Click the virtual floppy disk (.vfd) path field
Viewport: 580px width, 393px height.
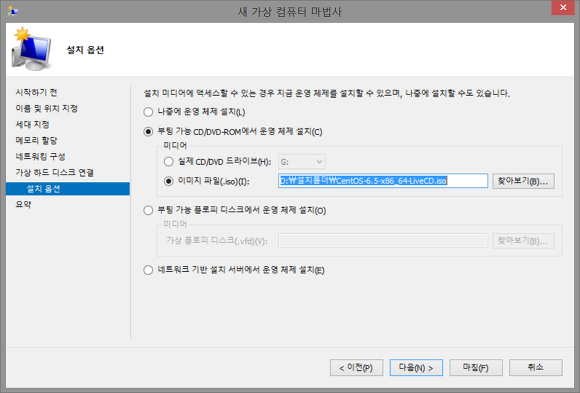[383, 241]
